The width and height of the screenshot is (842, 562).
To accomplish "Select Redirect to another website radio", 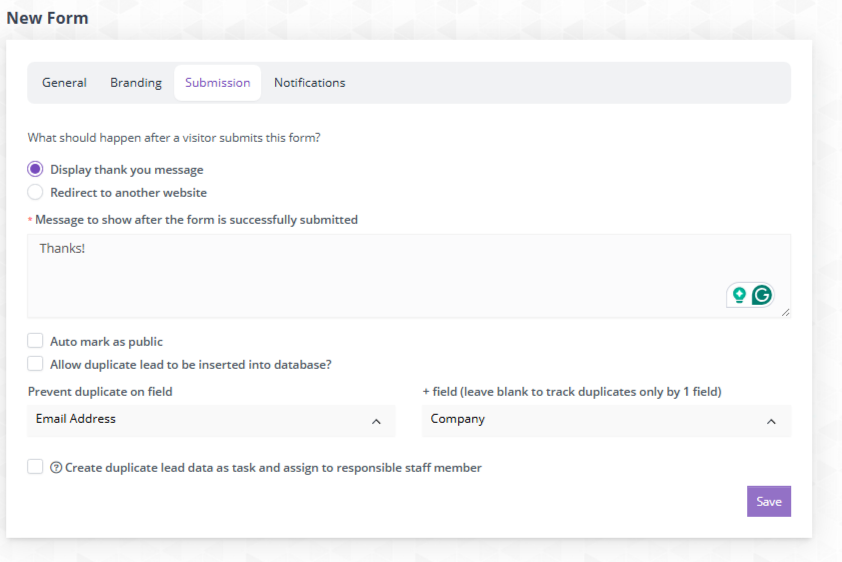I will tap(35, 192).
